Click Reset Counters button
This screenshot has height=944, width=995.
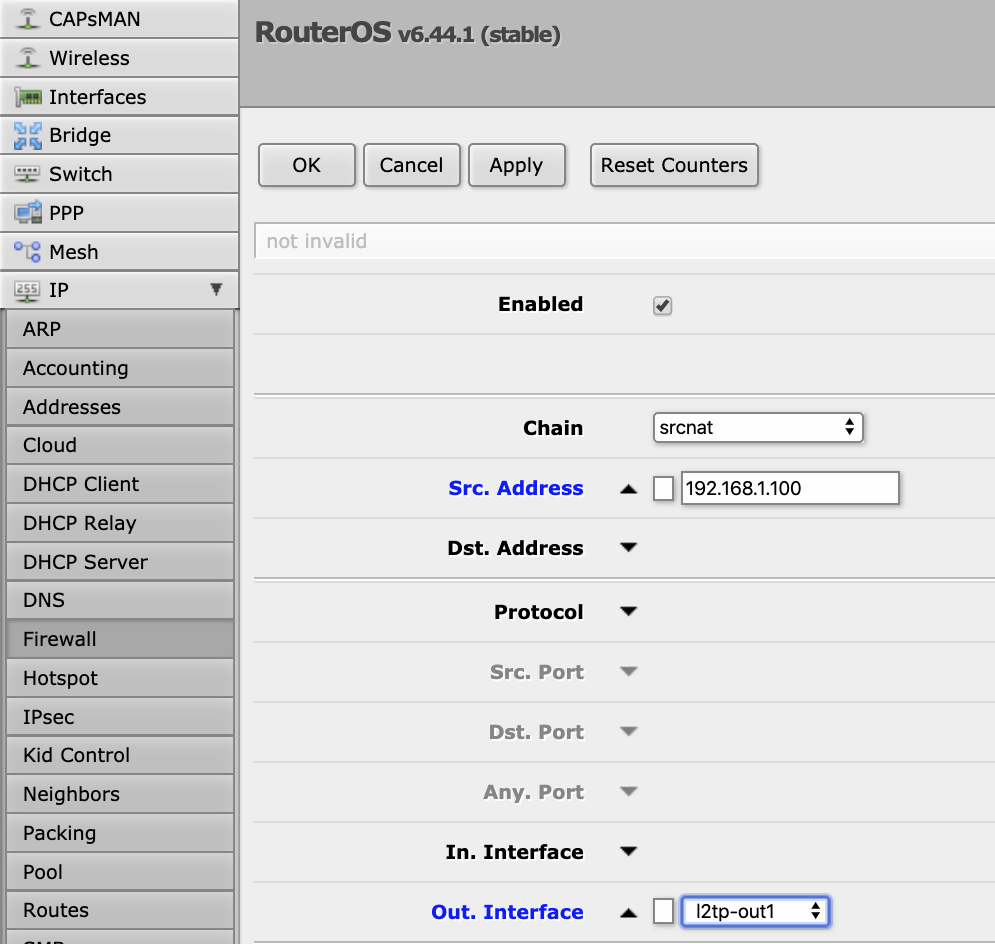[674, 165]
